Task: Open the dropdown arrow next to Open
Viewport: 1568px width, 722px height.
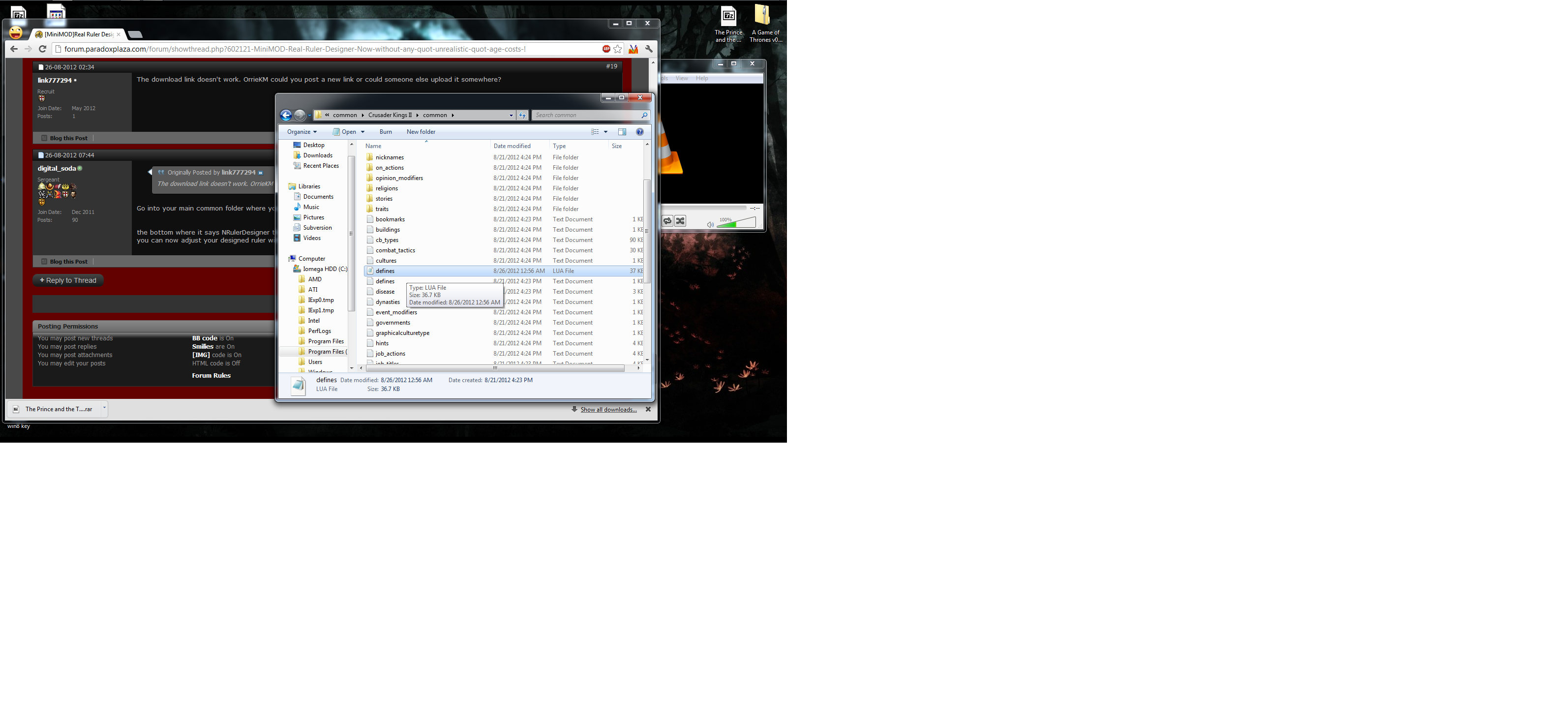Action: (363, 131)
